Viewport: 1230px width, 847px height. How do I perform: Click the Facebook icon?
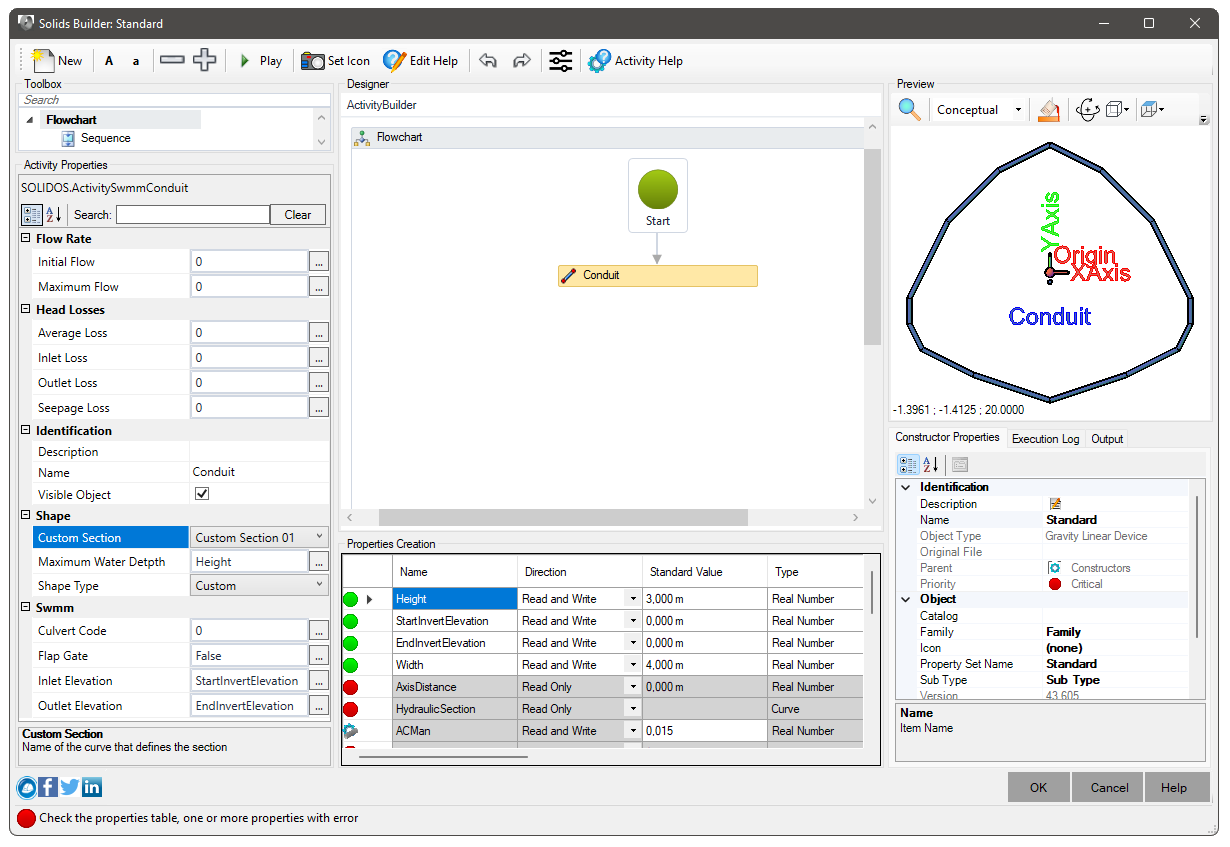pos(48,787)
